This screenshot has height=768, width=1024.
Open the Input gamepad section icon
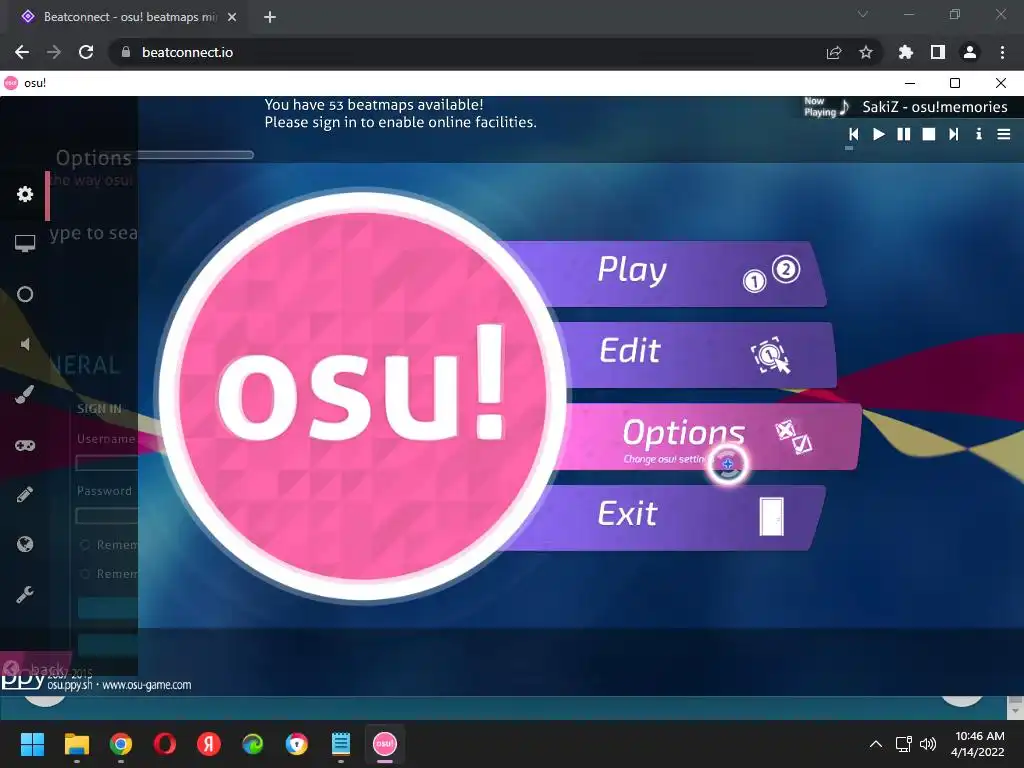(x=25, y=445)
